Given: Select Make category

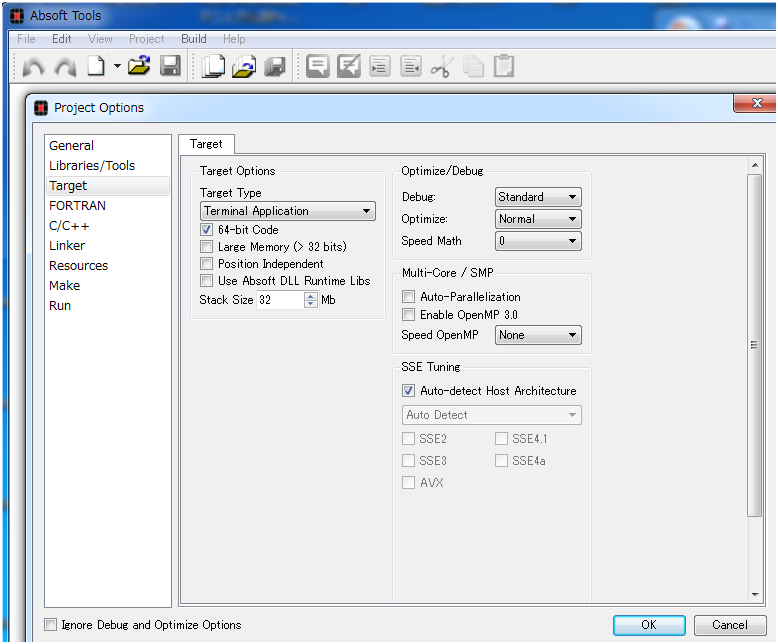Looking at the screenshot, I should (108, 286).
